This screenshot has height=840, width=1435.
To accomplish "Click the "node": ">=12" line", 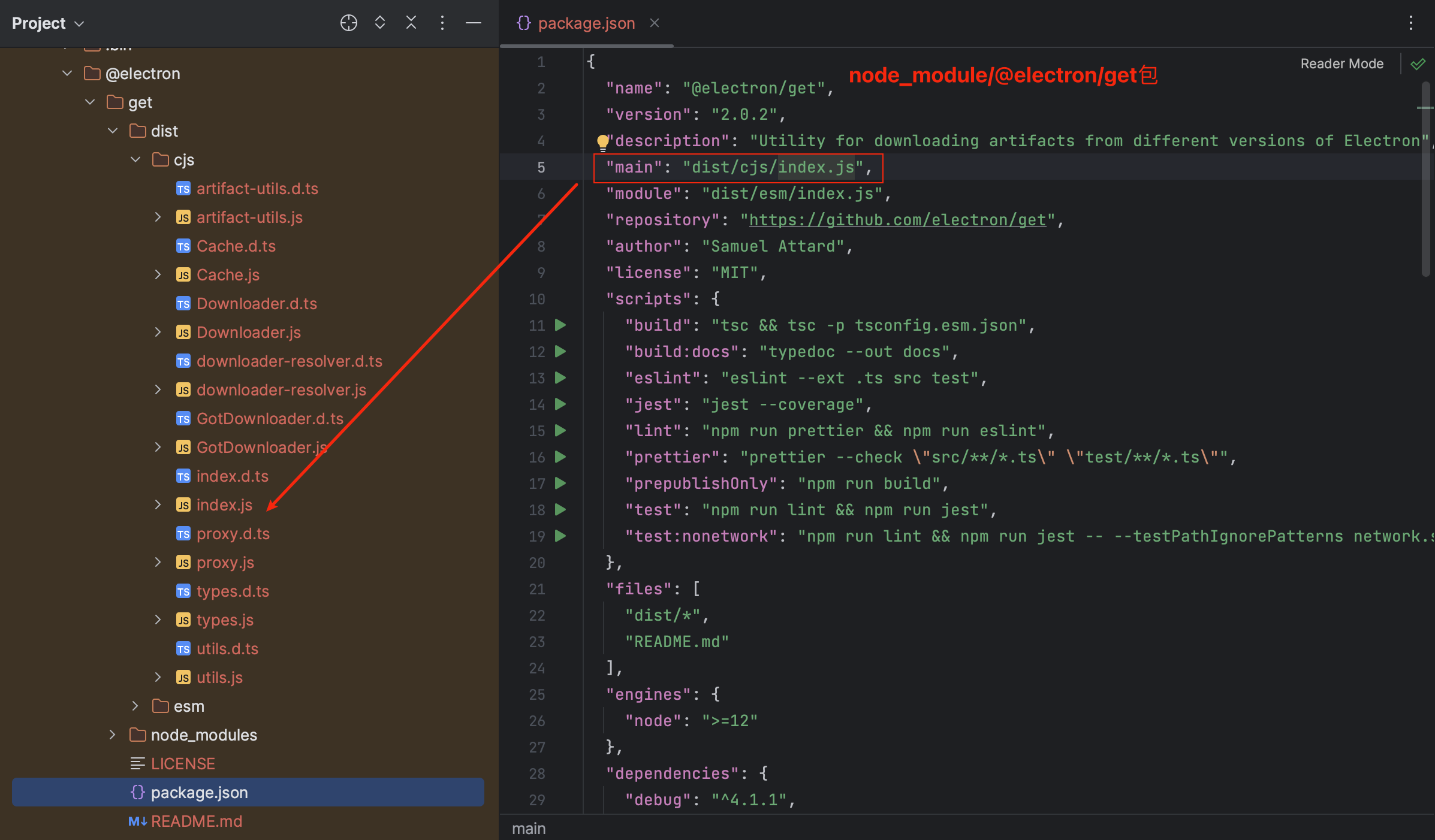I will (691, 720).
